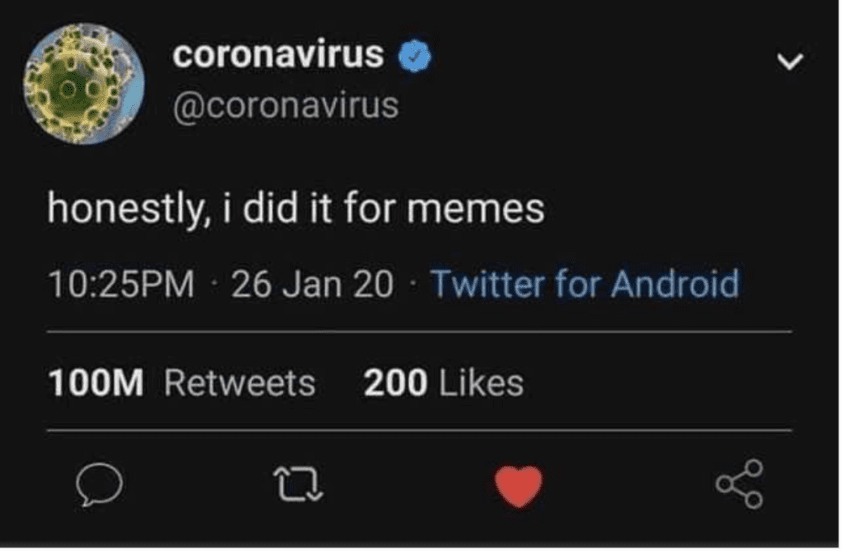Screen dimensions: 842x551
Task: Click the retweet arrows icon
Action: pyautogui.click(x=297, y=486)
